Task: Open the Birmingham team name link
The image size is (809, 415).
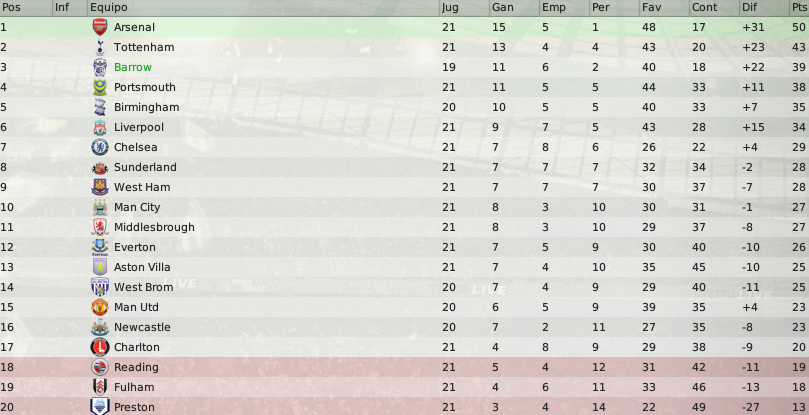Action: click(x=147, y=107)
